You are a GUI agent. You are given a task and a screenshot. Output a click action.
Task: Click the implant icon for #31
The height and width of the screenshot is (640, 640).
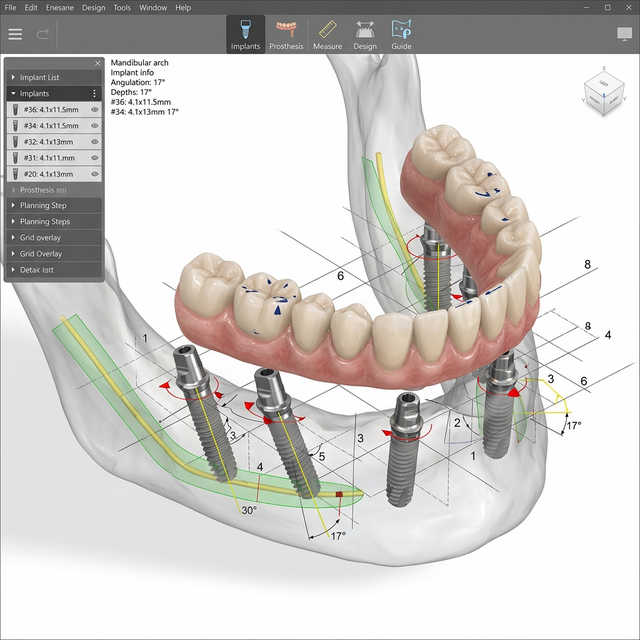[16, 158]
